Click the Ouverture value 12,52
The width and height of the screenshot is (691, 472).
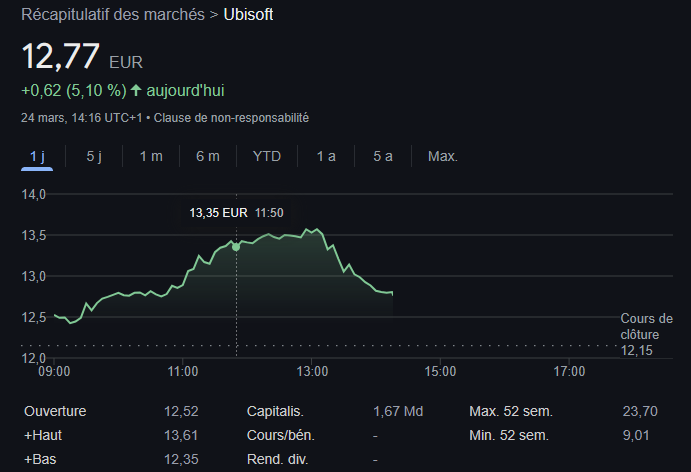(x=181, y=411)
